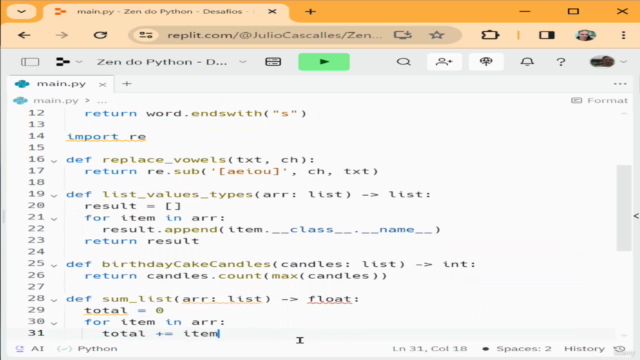Go back with browser back arrow
Viewport: 640px width, 360px height.
[24, 35]
